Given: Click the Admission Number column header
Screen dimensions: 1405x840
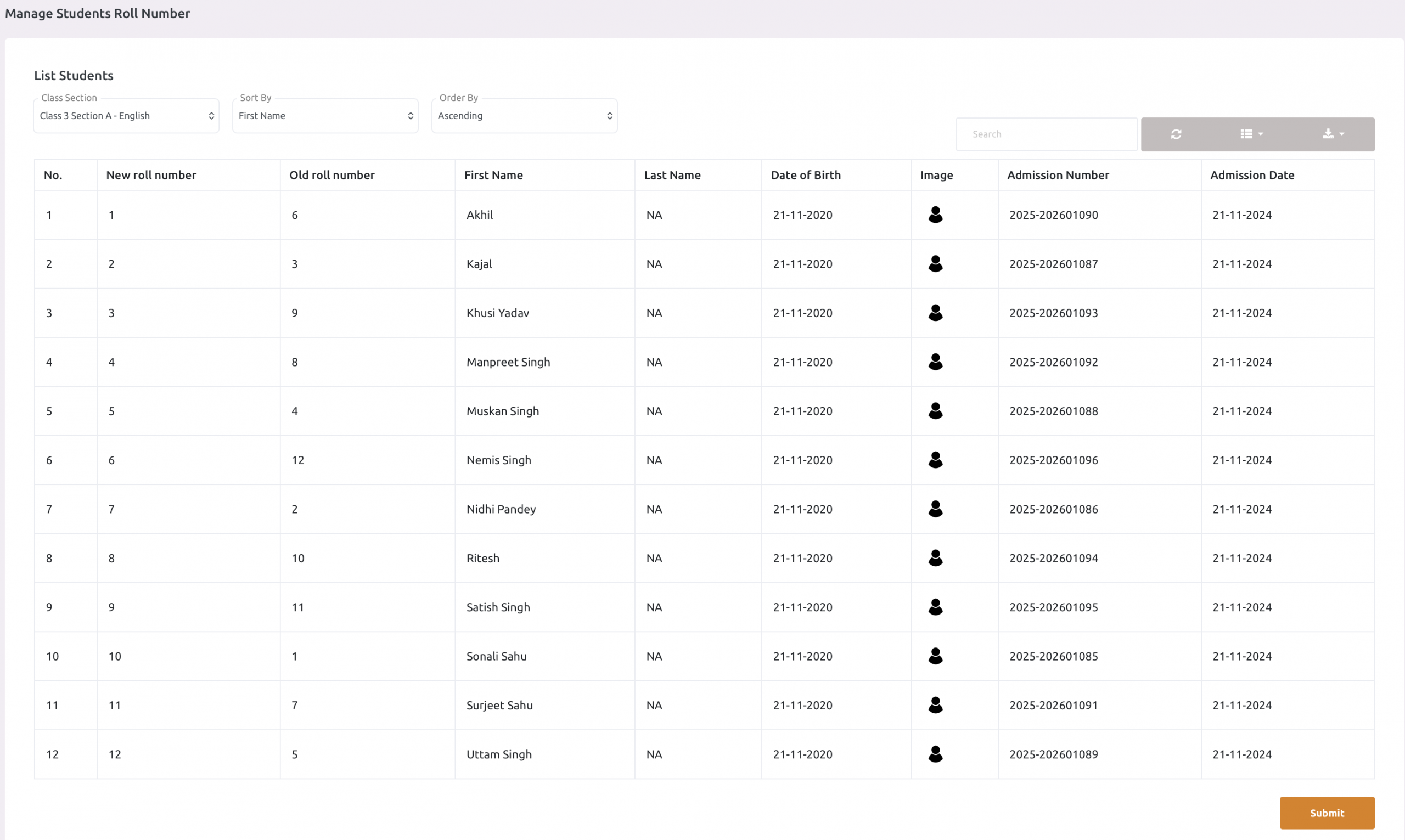Looking at the screenshot, I should (1058, 175).
